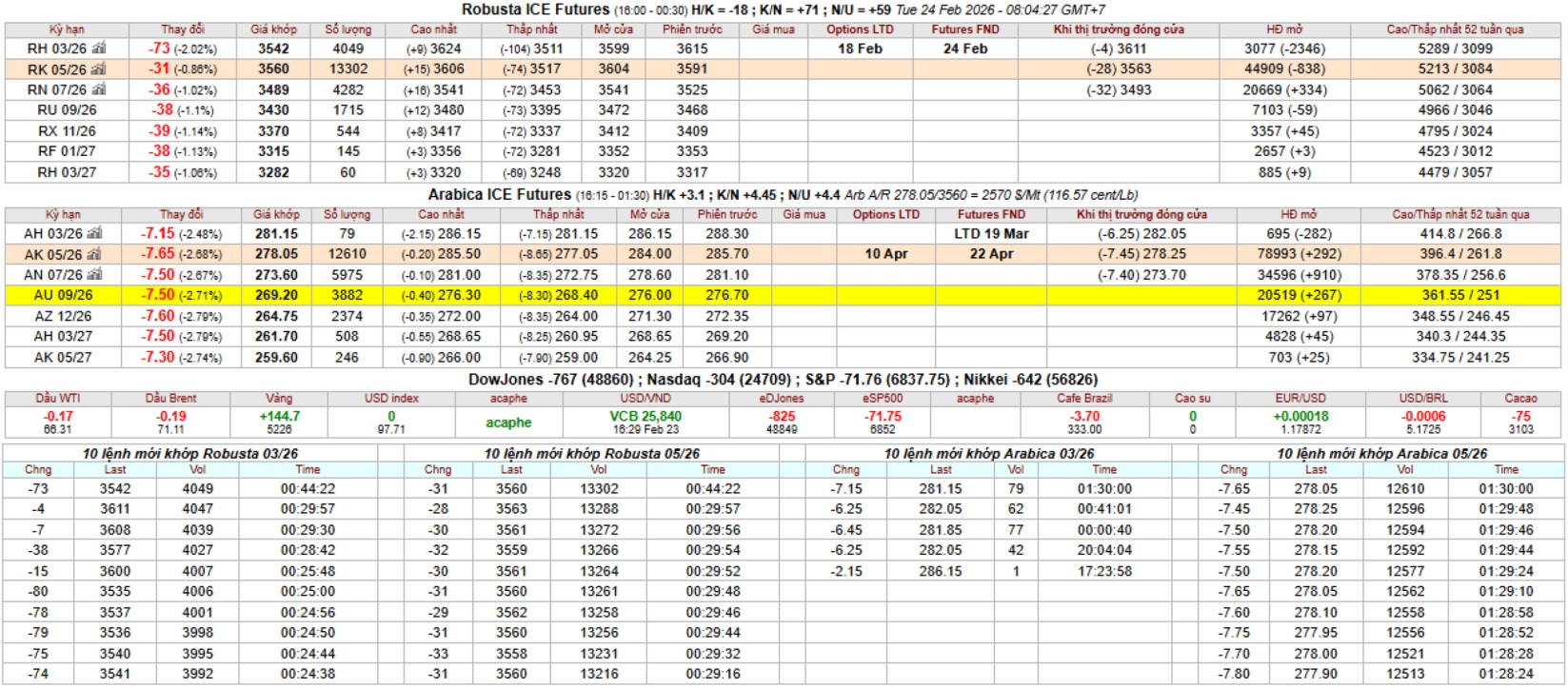Click the AN 07/26 chart icon

pos(95,275)
